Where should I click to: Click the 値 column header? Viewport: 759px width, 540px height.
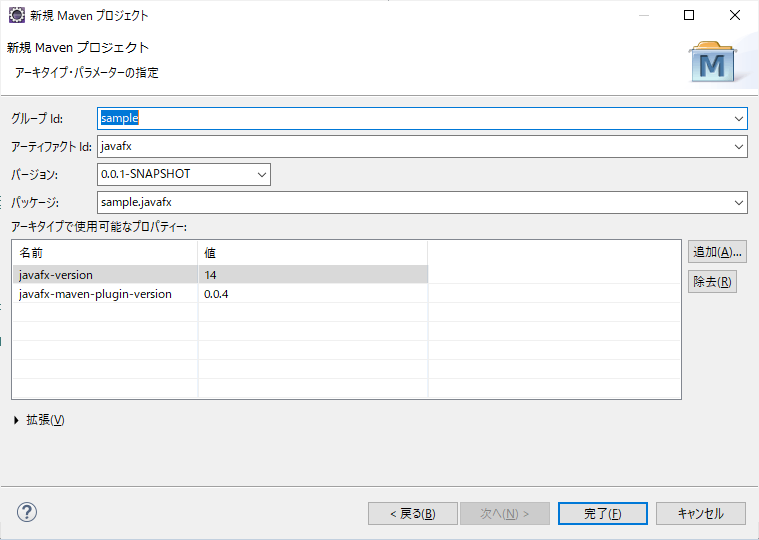click(313, 253)
